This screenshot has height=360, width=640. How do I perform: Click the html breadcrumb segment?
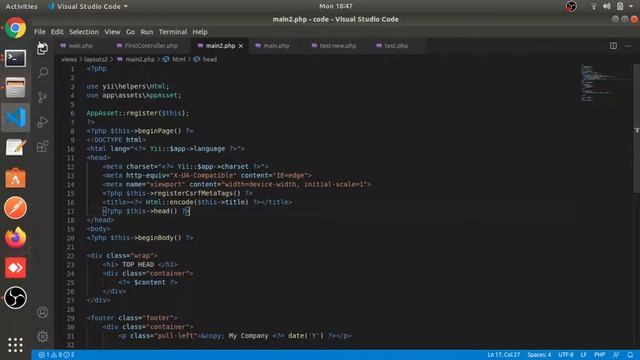tap(175, 59)
